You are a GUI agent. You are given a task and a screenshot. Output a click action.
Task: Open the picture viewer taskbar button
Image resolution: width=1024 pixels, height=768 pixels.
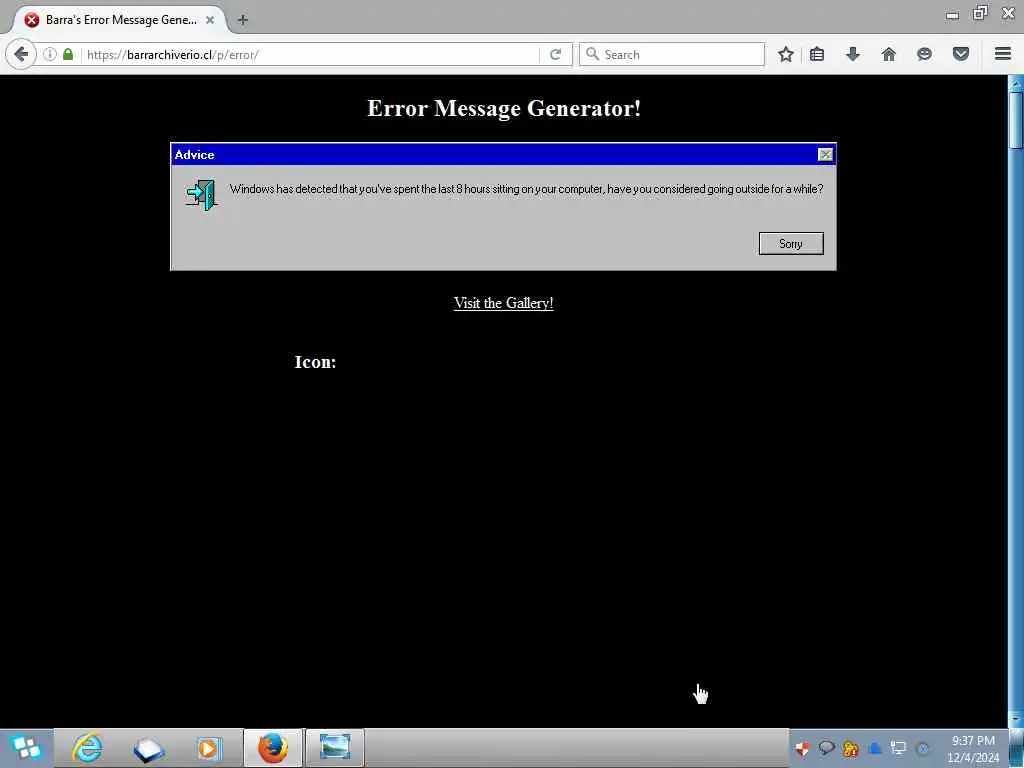point(334,748)
